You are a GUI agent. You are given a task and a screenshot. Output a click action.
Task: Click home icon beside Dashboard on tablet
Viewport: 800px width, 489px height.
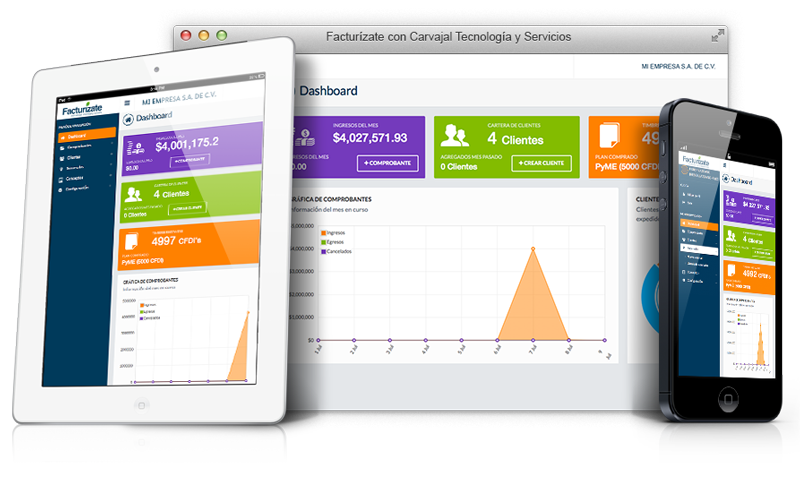[x=128, y=119]
